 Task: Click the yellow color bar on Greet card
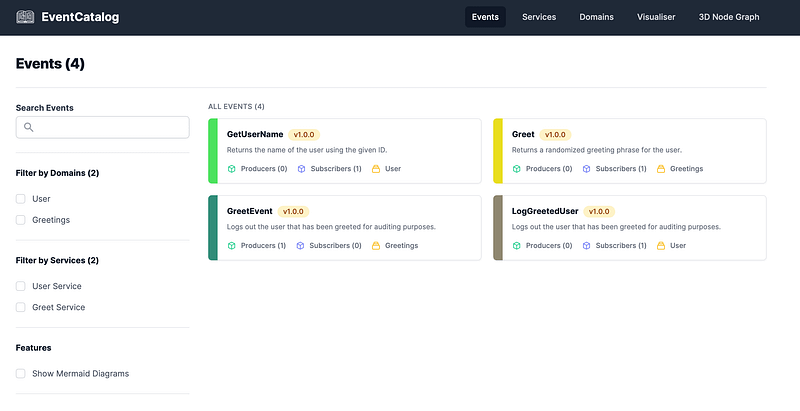[x=498, y=151]
